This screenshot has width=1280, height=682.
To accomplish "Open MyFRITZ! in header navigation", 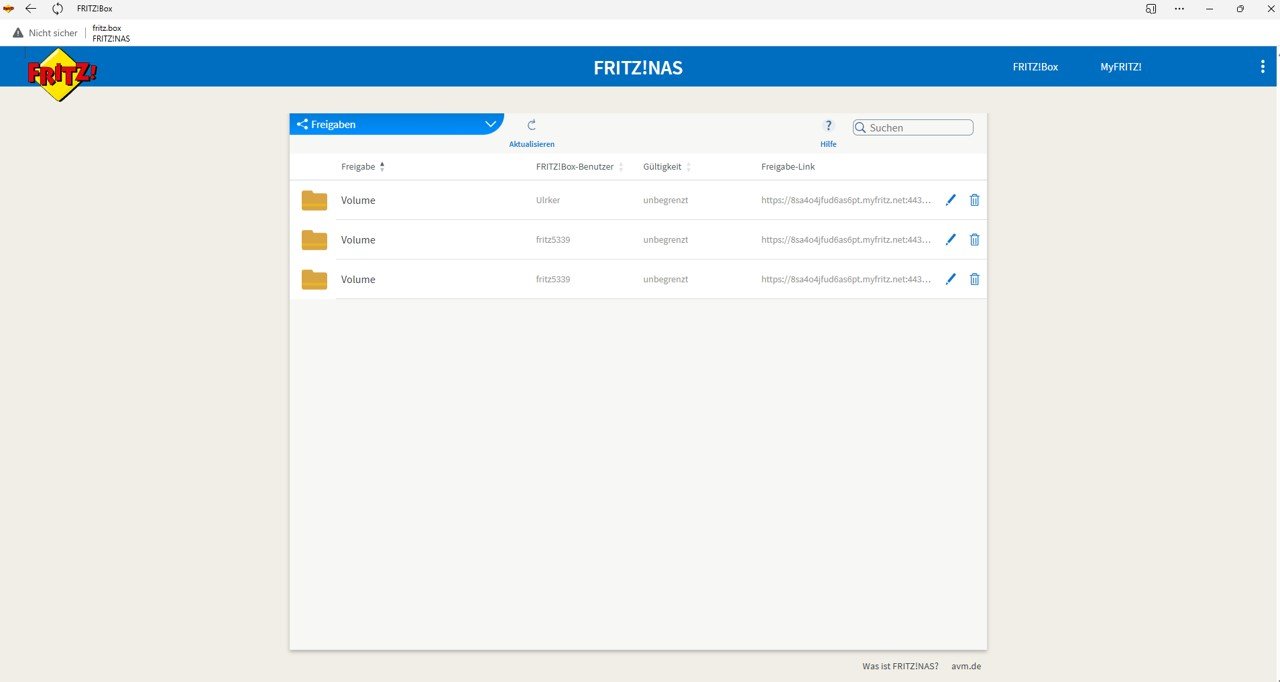I will click(x=1121, y=67).
